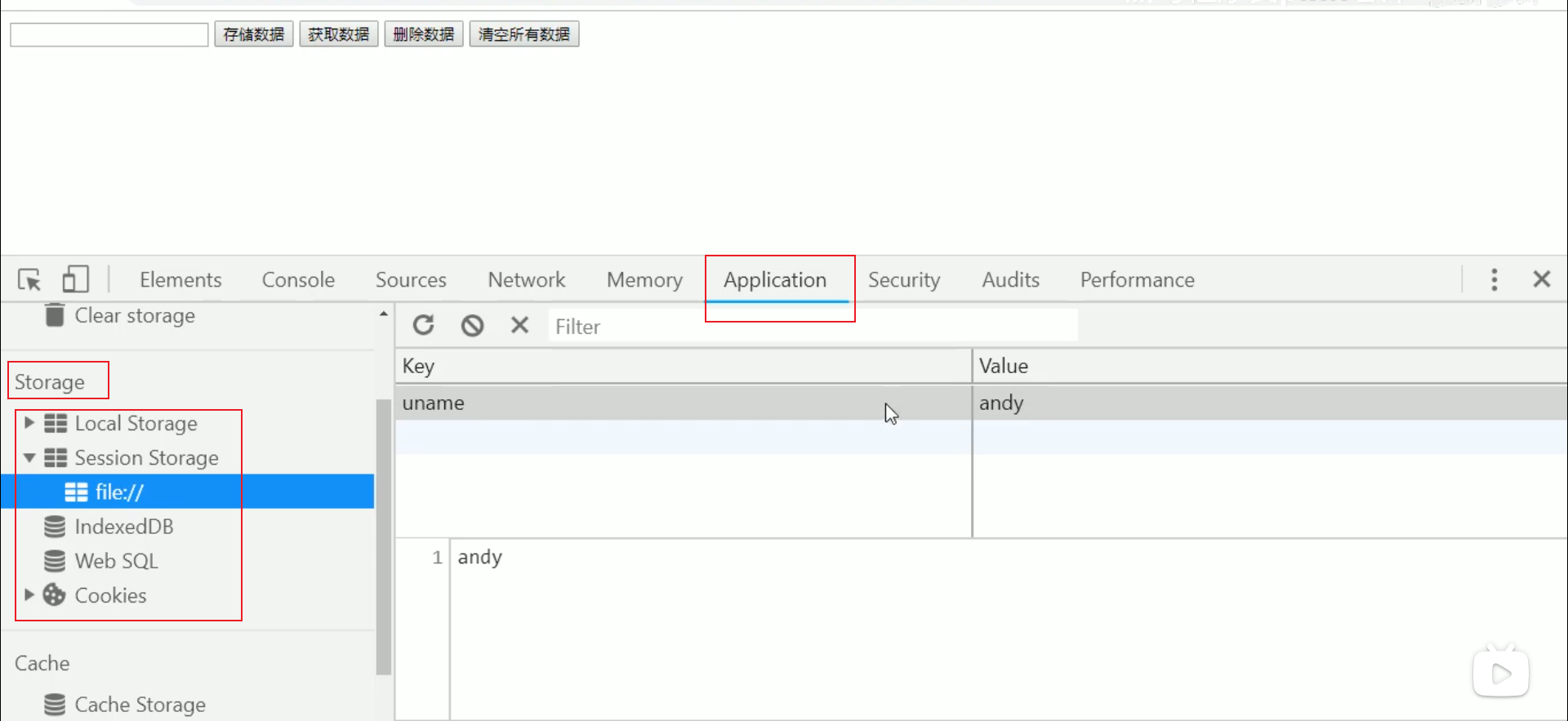The height and width of the screenshot is (721, 1568).
Task: Select IndexedDB in the sidebar
Action: pyautogui.click(x=124, y=527)
